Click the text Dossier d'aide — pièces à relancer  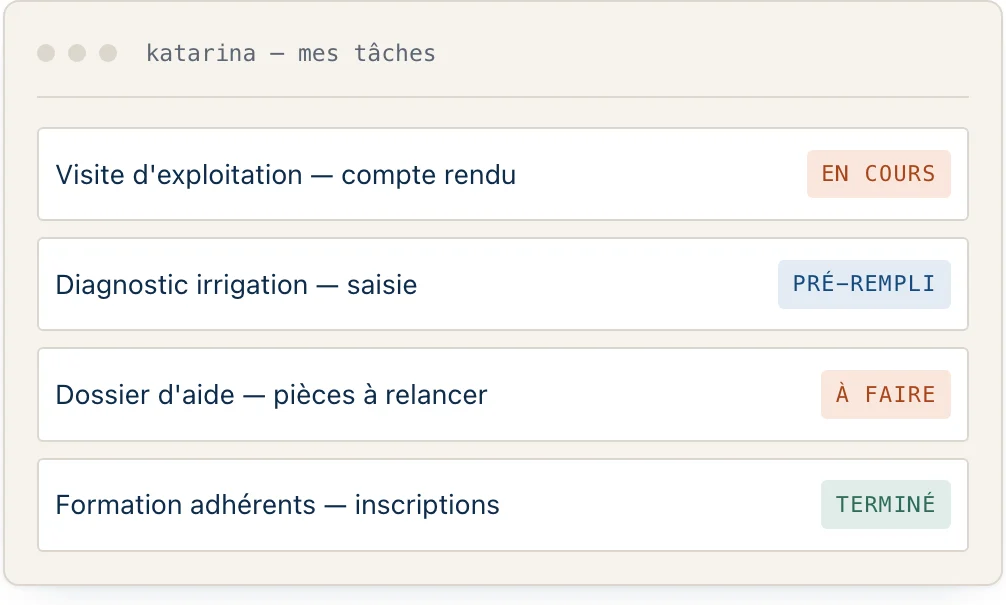pos(271,395)
